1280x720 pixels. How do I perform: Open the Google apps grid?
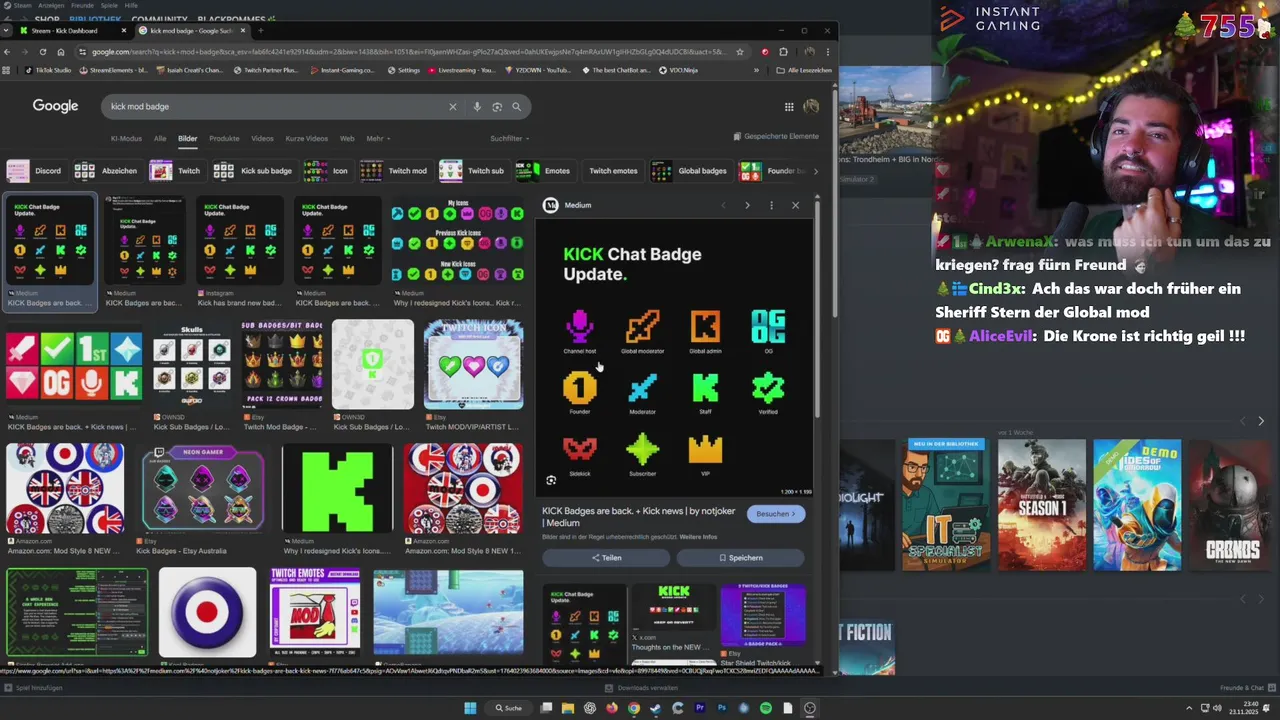(x=789, y=107)
